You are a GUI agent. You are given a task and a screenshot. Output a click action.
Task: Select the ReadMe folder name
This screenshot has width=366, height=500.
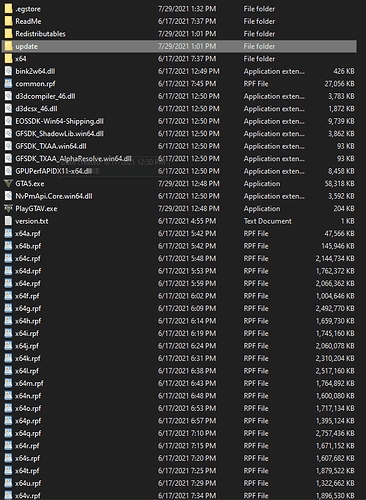pos(28,21)
